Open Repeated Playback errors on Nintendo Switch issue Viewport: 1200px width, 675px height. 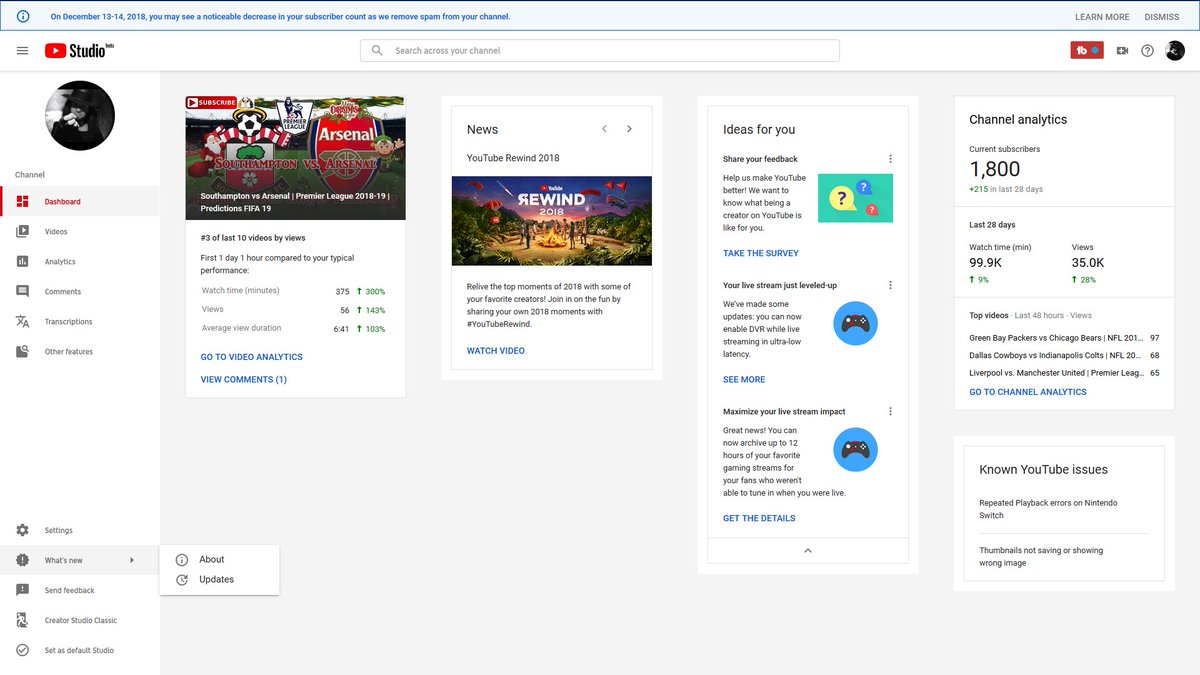[1048, 509]
